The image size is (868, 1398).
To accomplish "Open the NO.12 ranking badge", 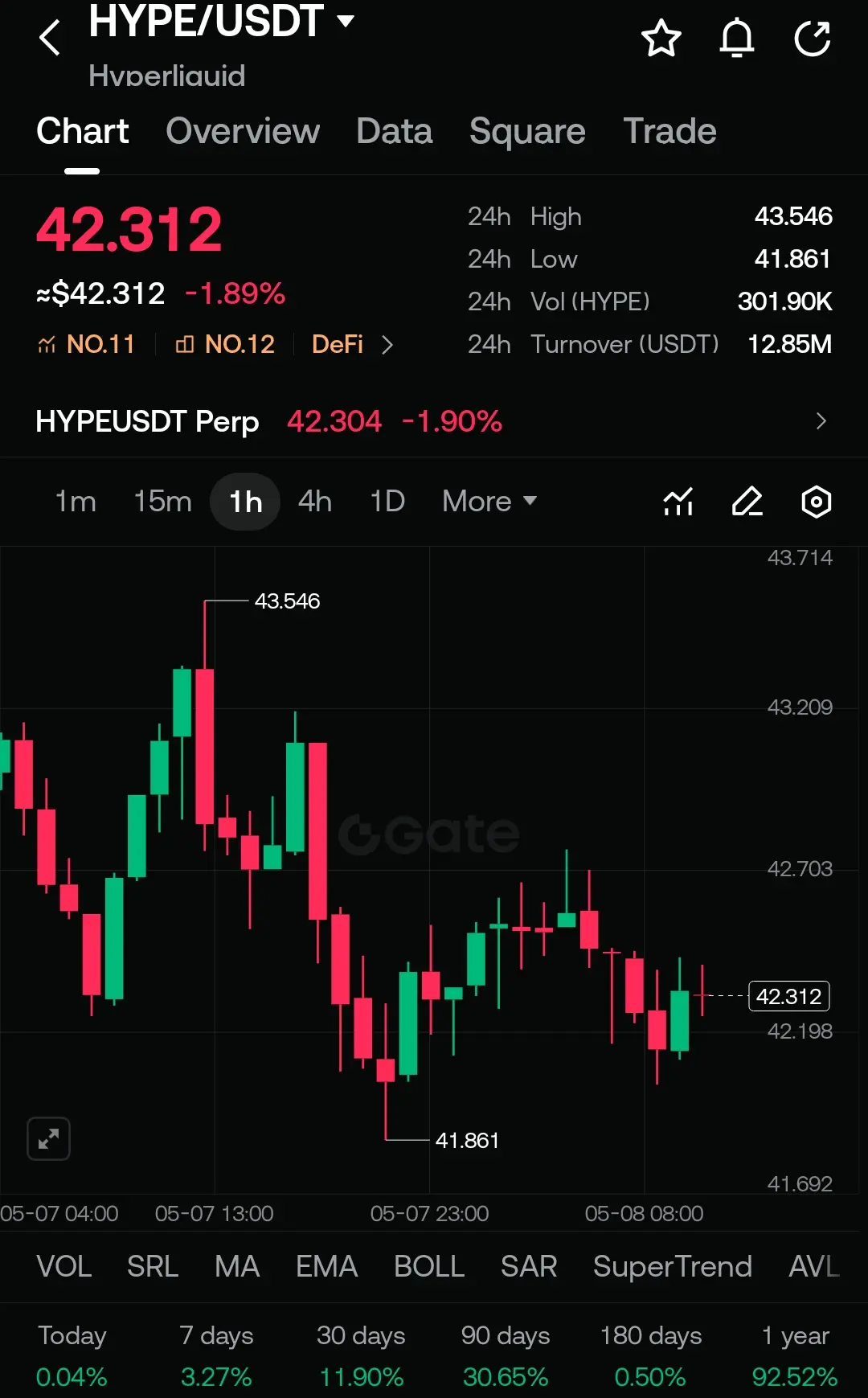I will coord(225,344).
